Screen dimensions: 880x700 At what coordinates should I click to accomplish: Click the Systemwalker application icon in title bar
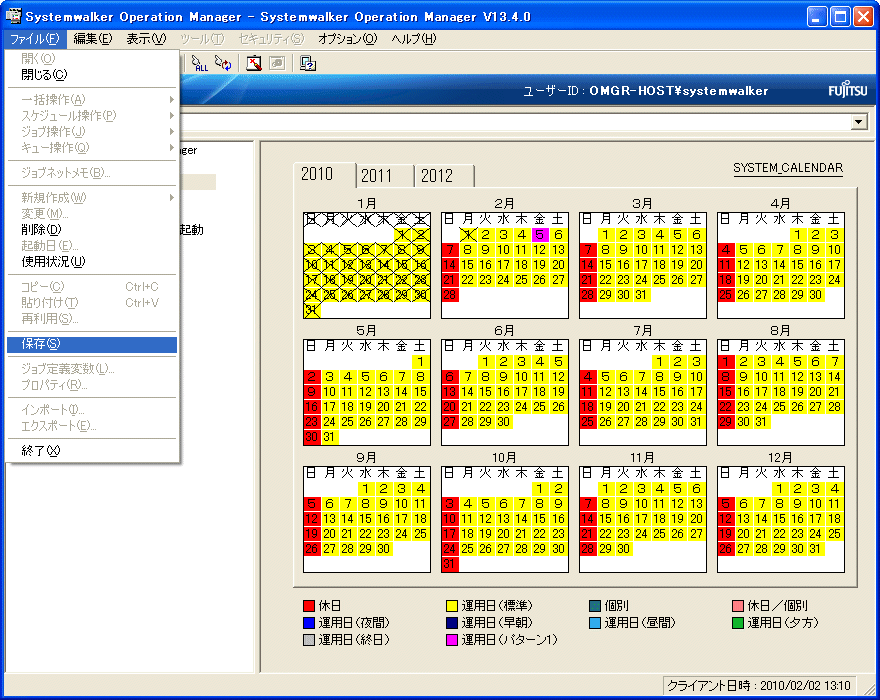[13, 16]
